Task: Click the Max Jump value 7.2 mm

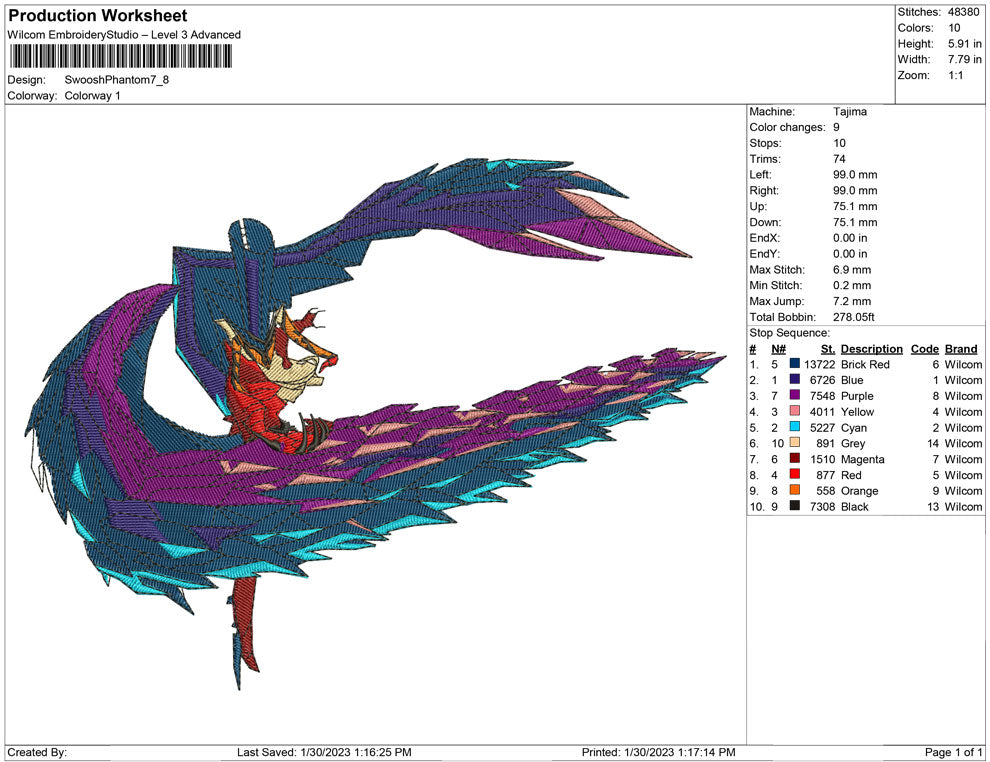Action: click(x=852, y=301)
